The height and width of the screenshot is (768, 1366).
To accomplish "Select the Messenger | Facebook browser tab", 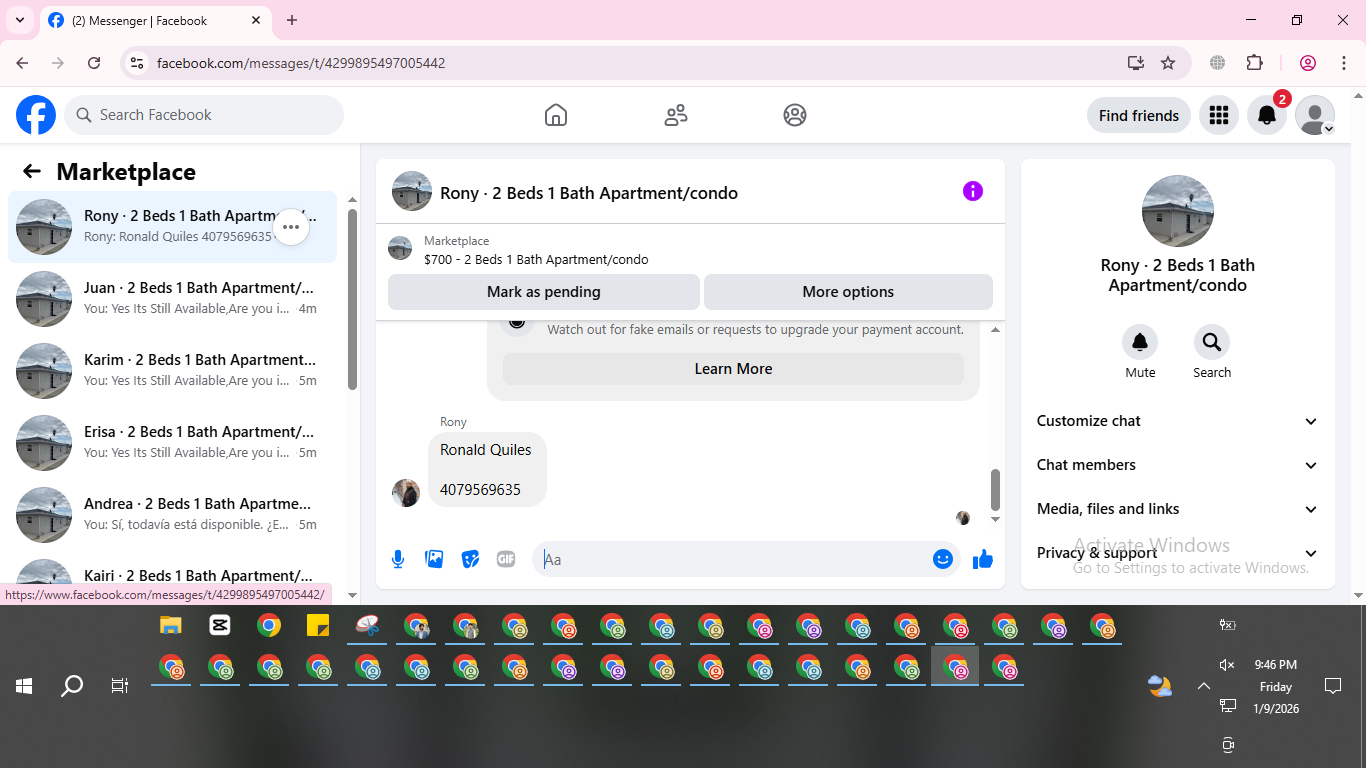I will [x=155, y=20].
